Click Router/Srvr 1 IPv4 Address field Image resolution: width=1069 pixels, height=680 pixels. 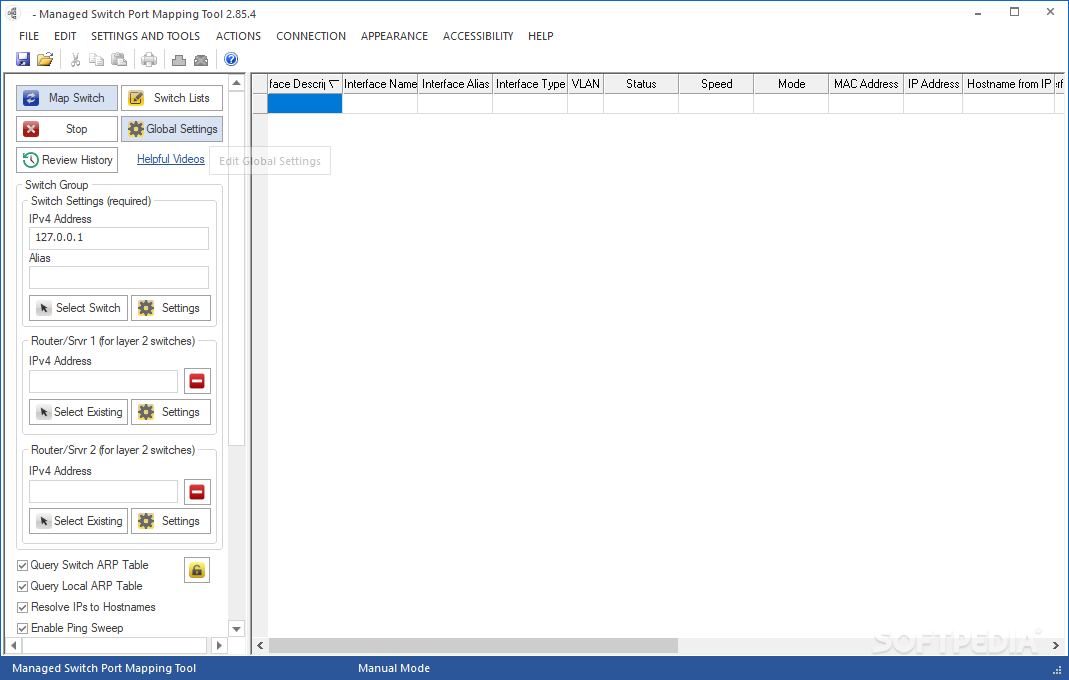103,381
